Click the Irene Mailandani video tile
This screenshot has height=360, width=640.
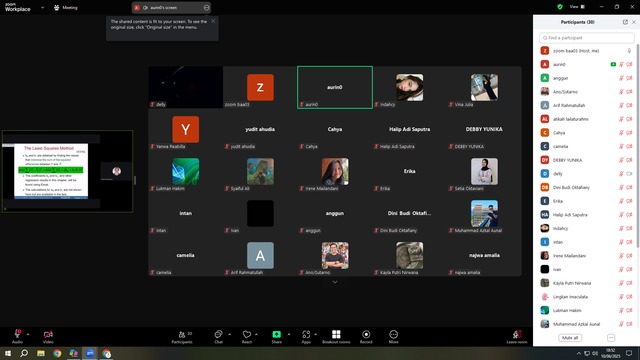click(x=335, y=171)
